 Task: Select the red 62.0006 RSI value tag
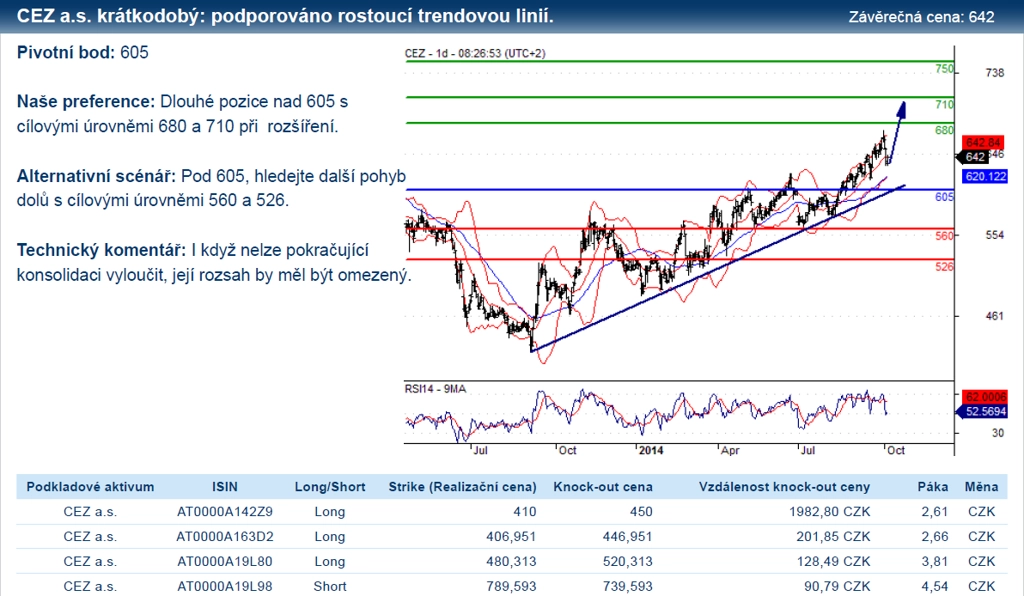(985, 397)
